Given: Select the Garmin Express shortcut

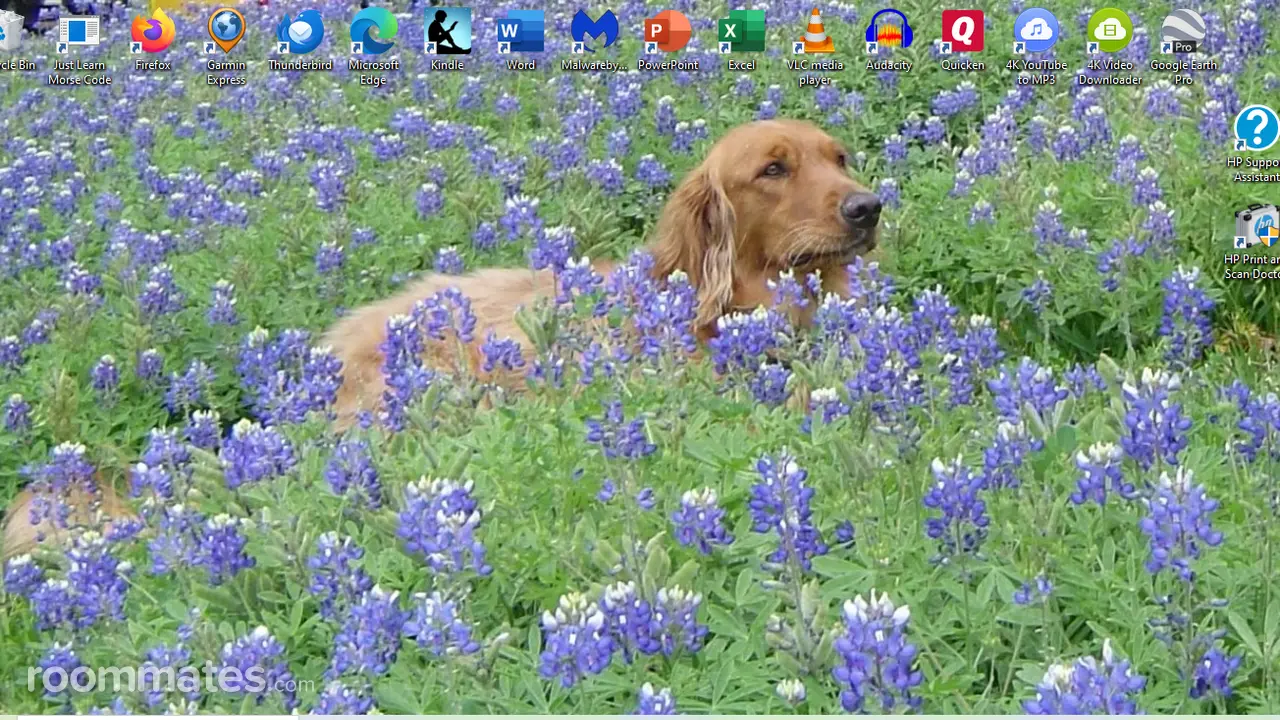Looking at the screenshot, I should [226, 47].
